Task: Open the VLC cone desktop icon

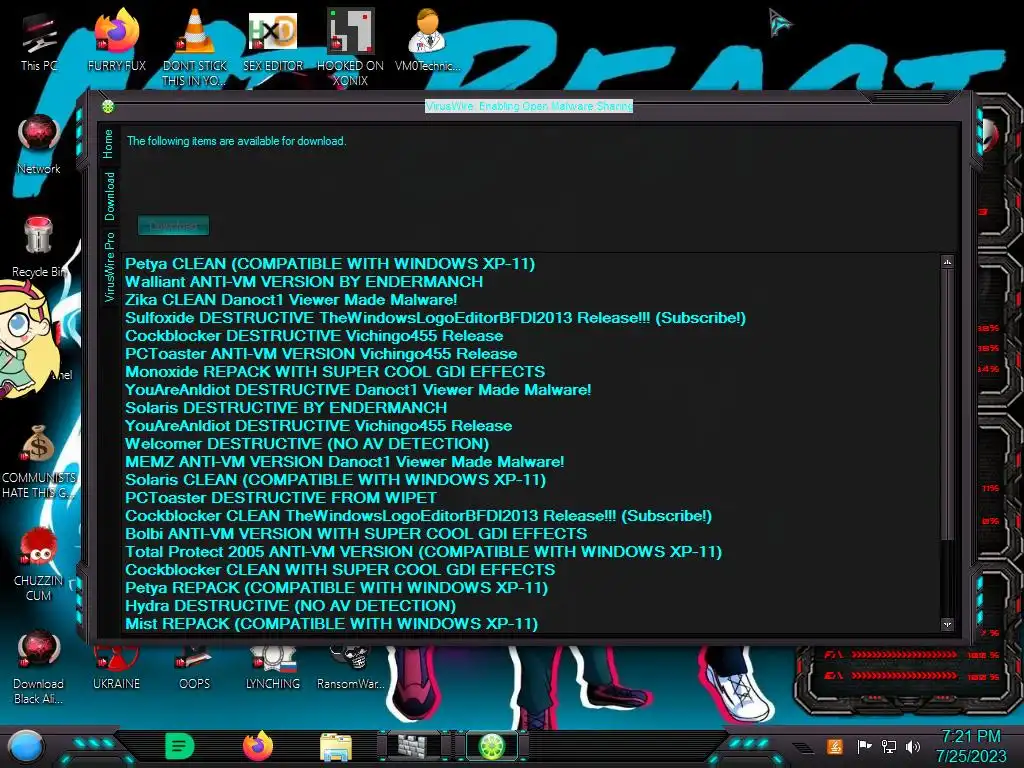Action: point(195,46)
